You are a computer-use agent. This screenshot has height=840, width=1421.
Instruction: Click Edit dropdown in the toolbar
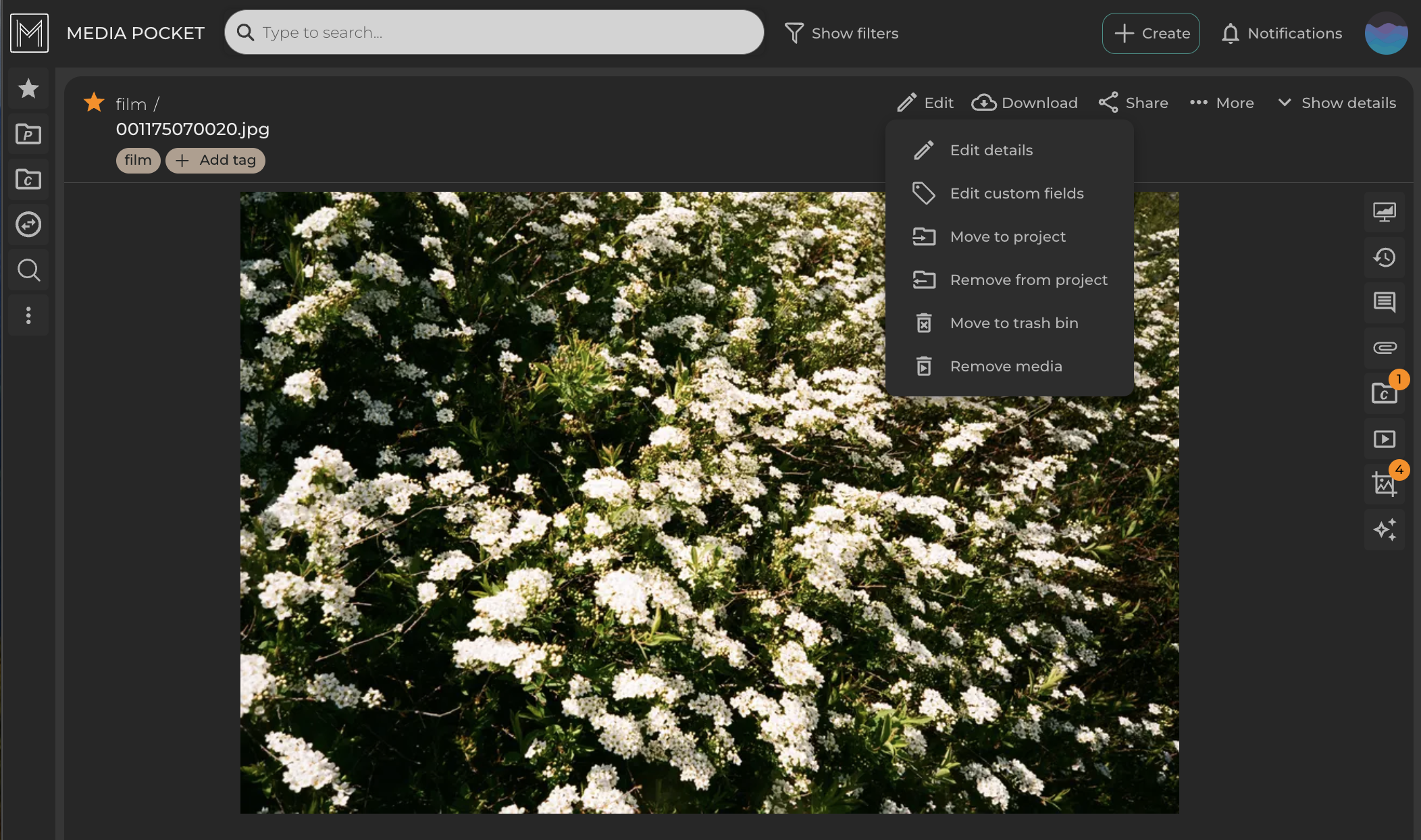pyautogui.click(x=925, y=103)
